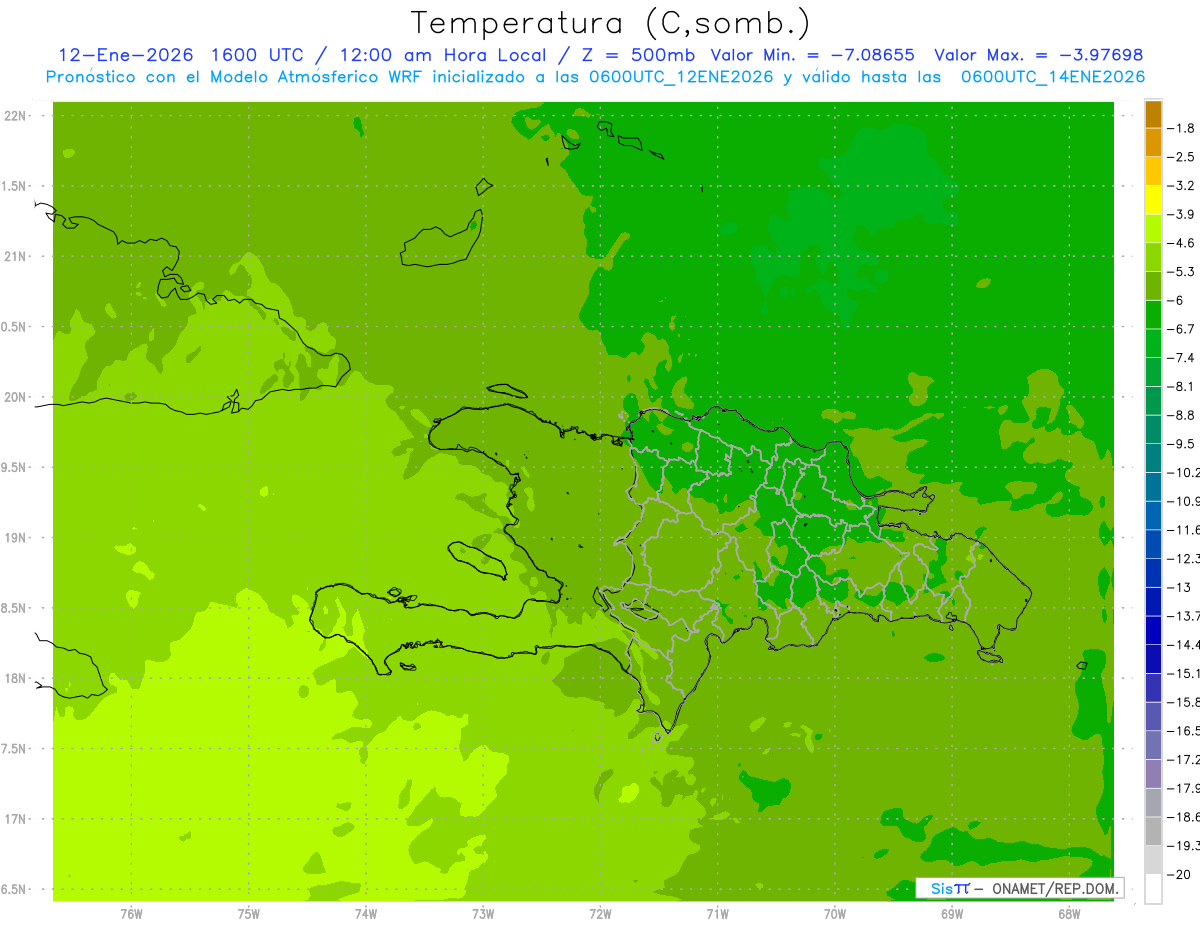The image size is (1200, 927).
Task: Click the 68W longitude axis label
Action: click(1068, 914)
